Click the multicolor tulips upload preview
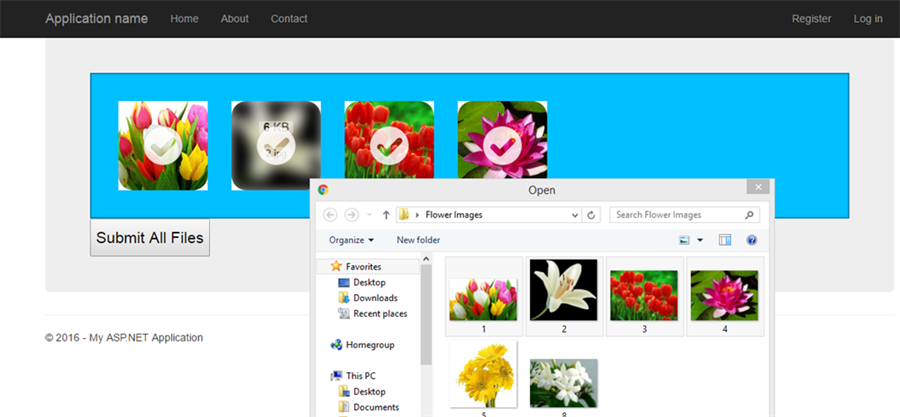This screenshot has width=900, height=417. pyautogui.click(x=163, y=146)
